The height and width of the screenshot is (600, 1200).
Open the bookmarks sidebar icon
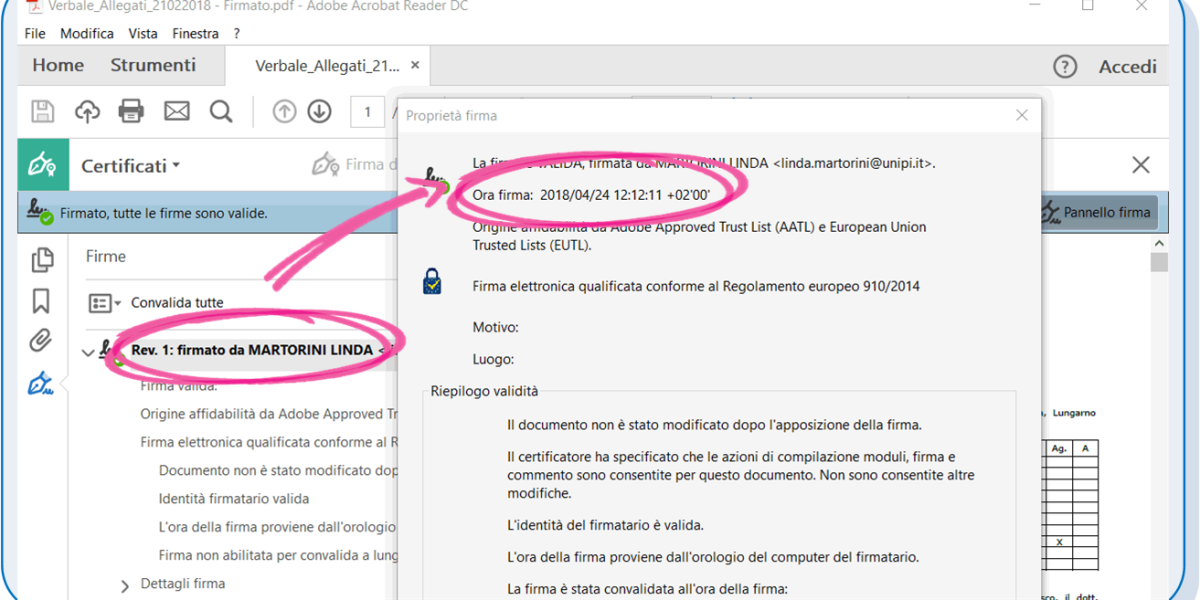click(41, 301)
